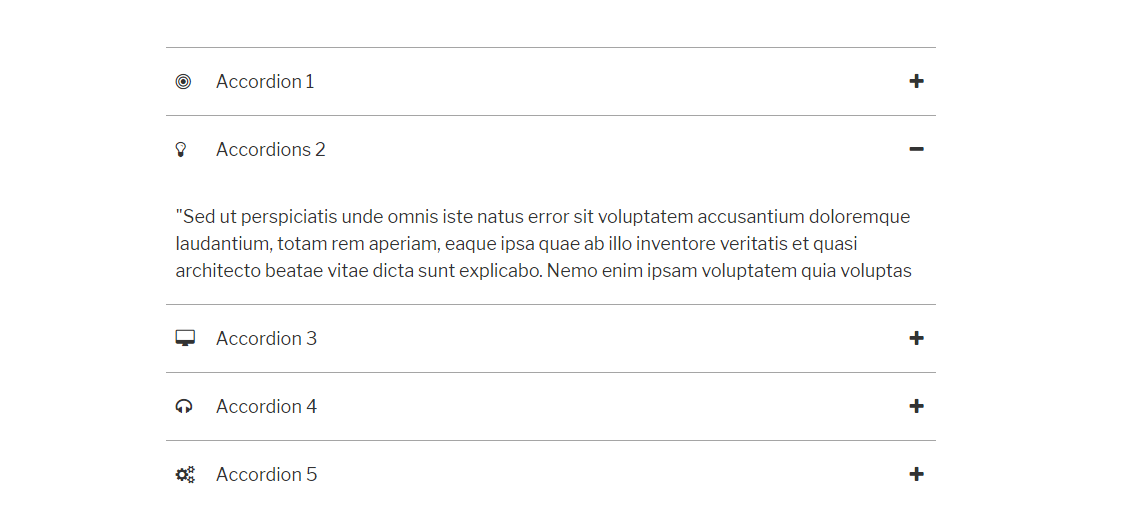Expand Accordion 3 using its plus icon

pyautogui.click(x=916, y=338)
